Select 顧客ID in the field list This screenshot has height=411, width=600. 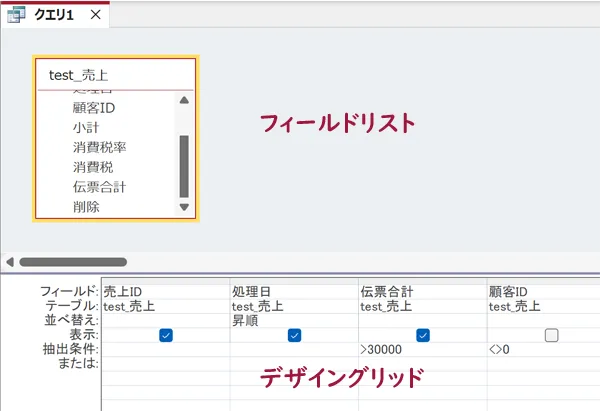(x=95, y=108)
